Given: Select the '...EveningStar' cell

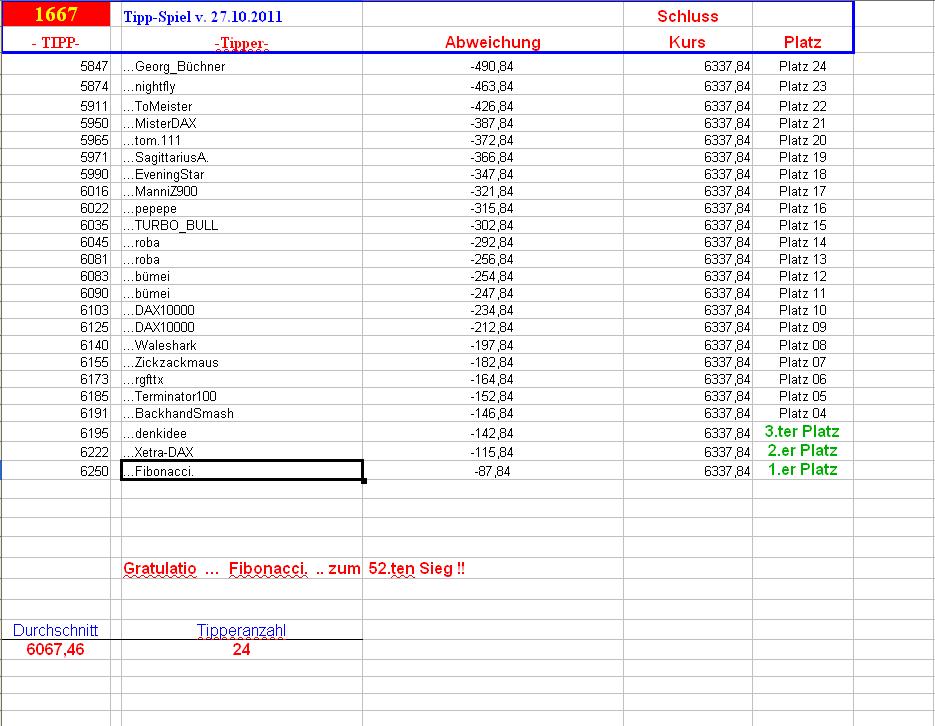Looking at the screenshot, I should click(x=242, y=174).
